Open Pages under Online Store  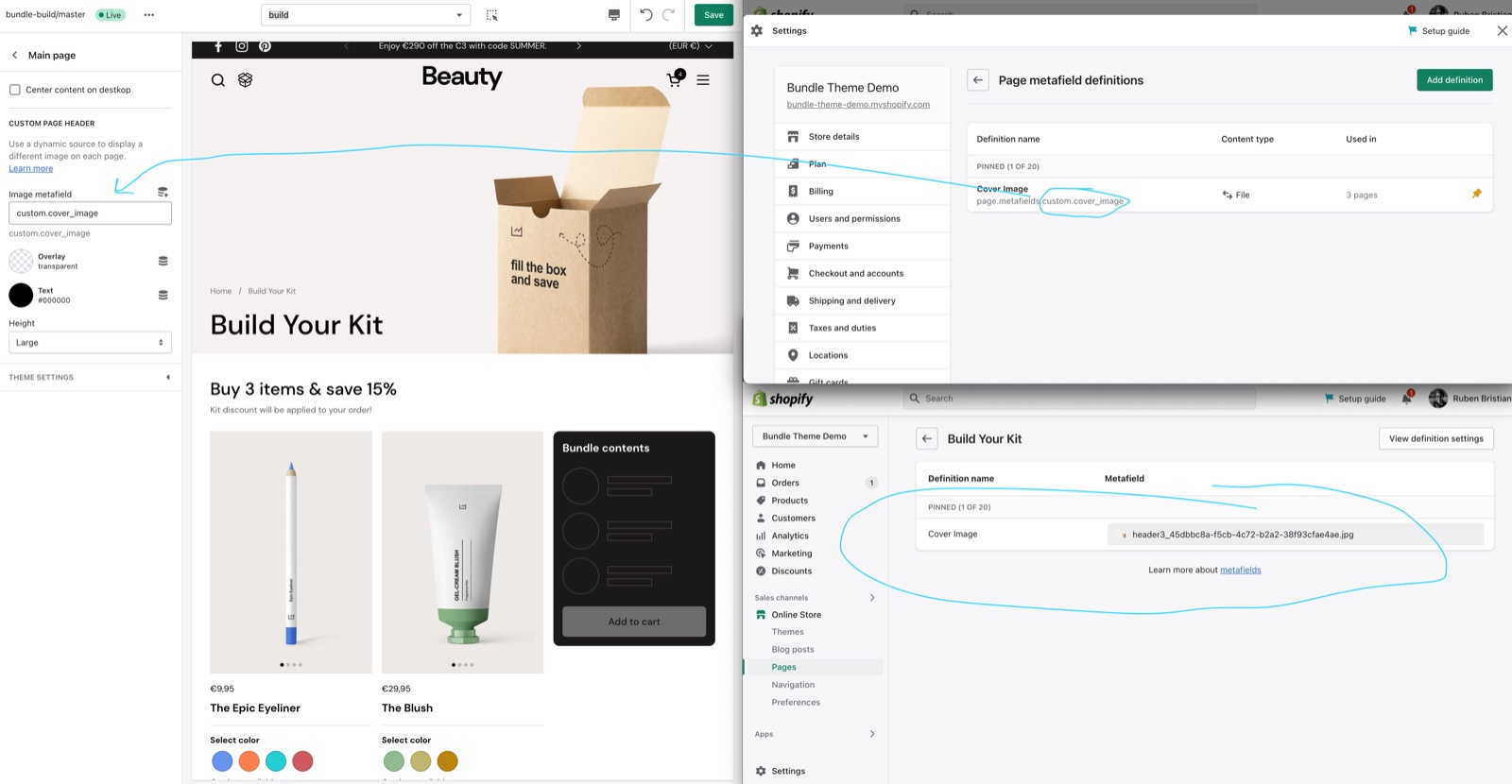point(783,667)
